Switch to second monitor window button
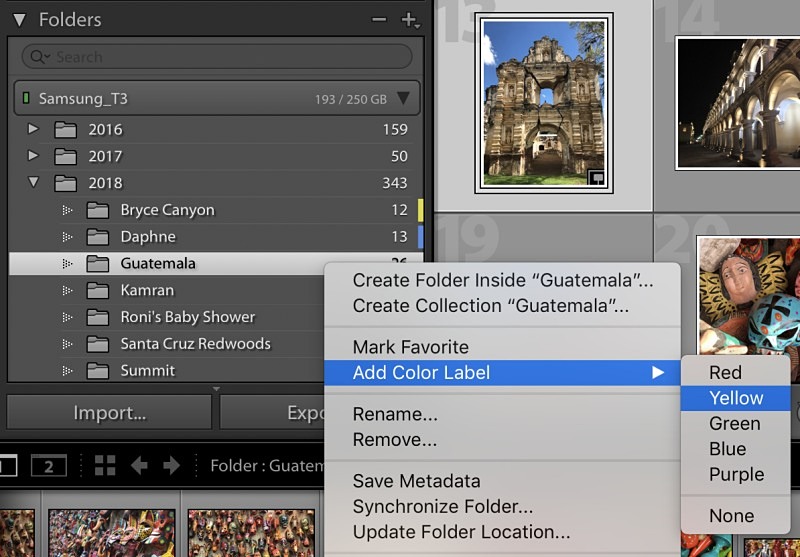This screenshot has width=800, height=557. pyautogui.click(x=48, y=466)
